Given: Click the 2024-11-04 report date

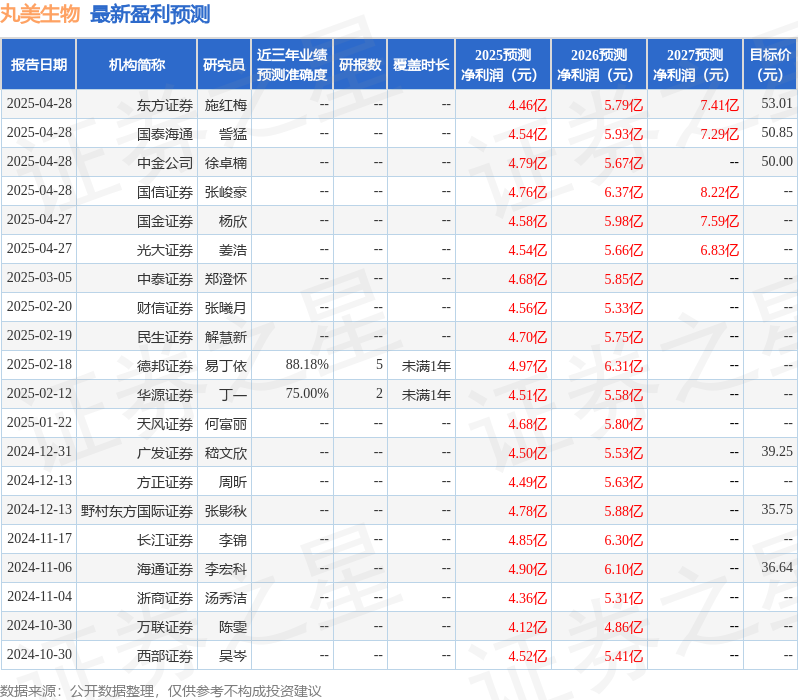Looking at the screenshot, I should 39,597.
